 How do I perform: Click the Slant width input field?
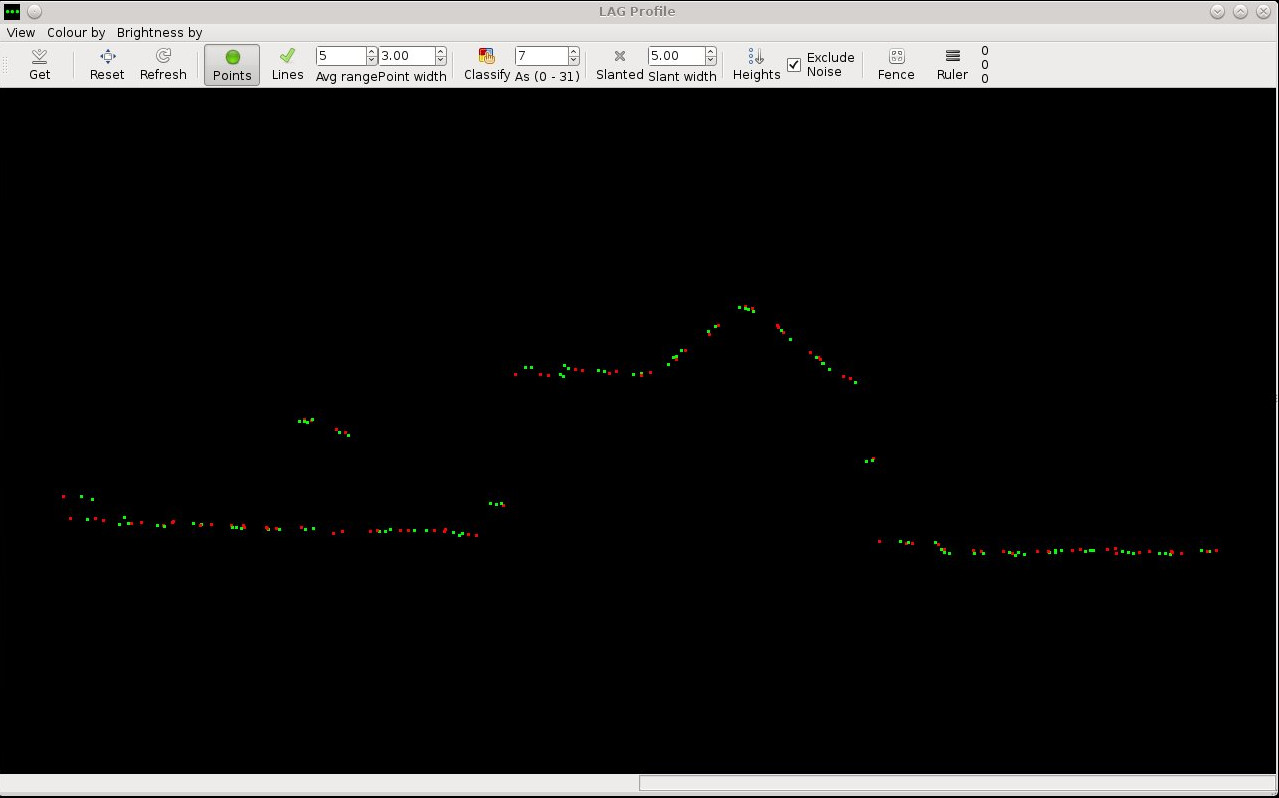[676, 56]
